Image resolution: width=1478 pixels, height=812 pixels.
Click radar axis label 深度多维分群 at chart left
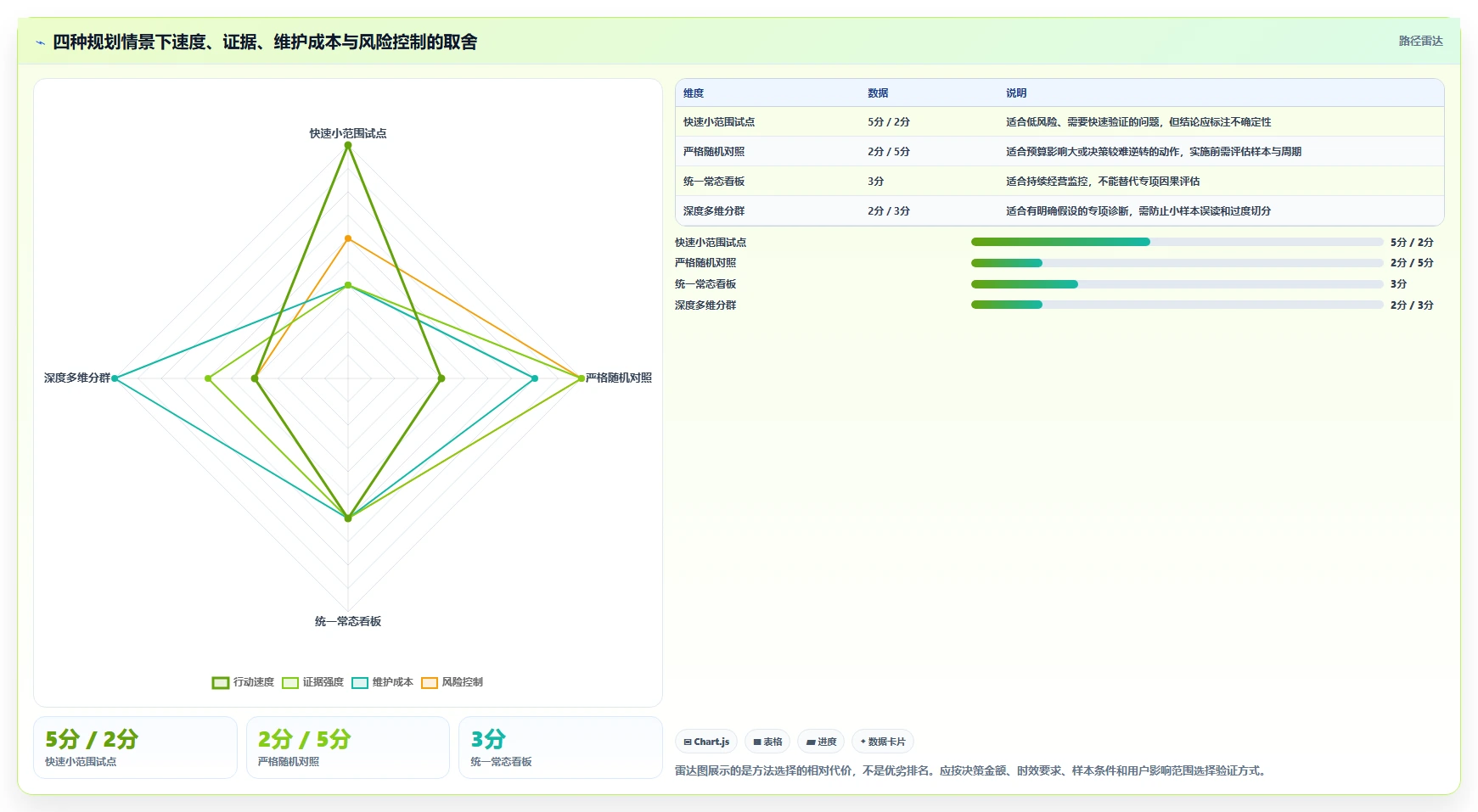[77, 378]
